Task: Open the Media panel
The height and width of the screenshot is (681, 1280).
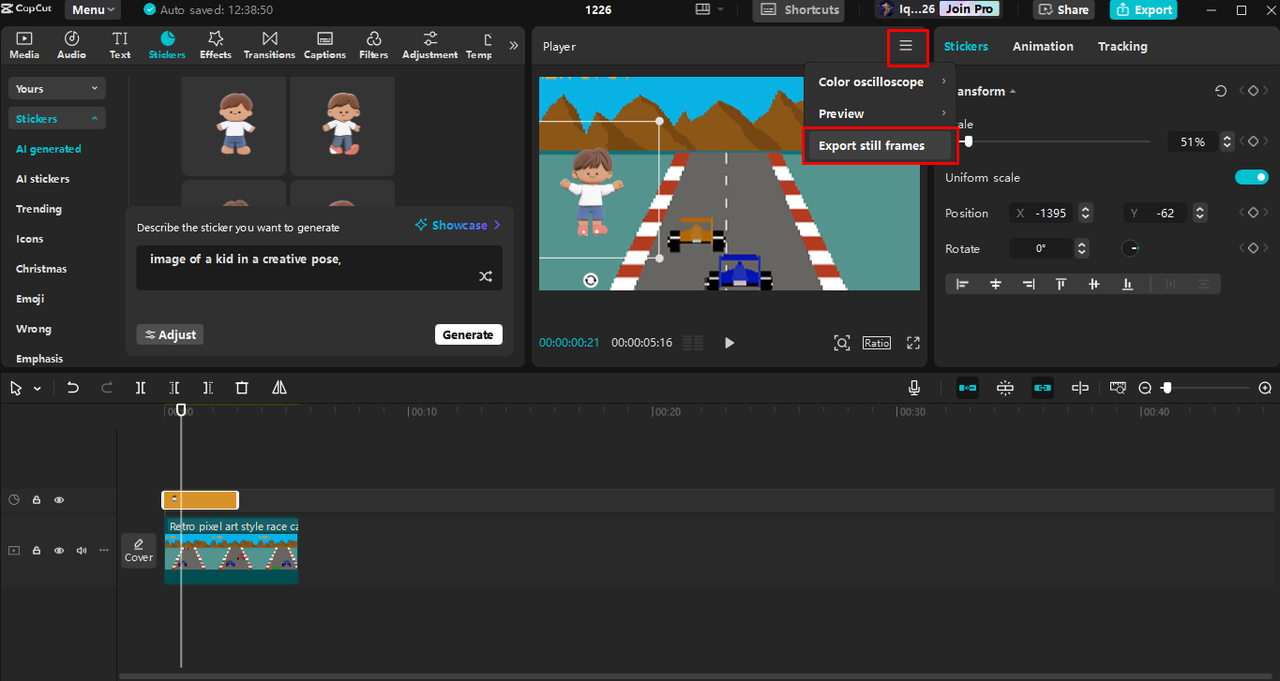Action: (24, 45)
